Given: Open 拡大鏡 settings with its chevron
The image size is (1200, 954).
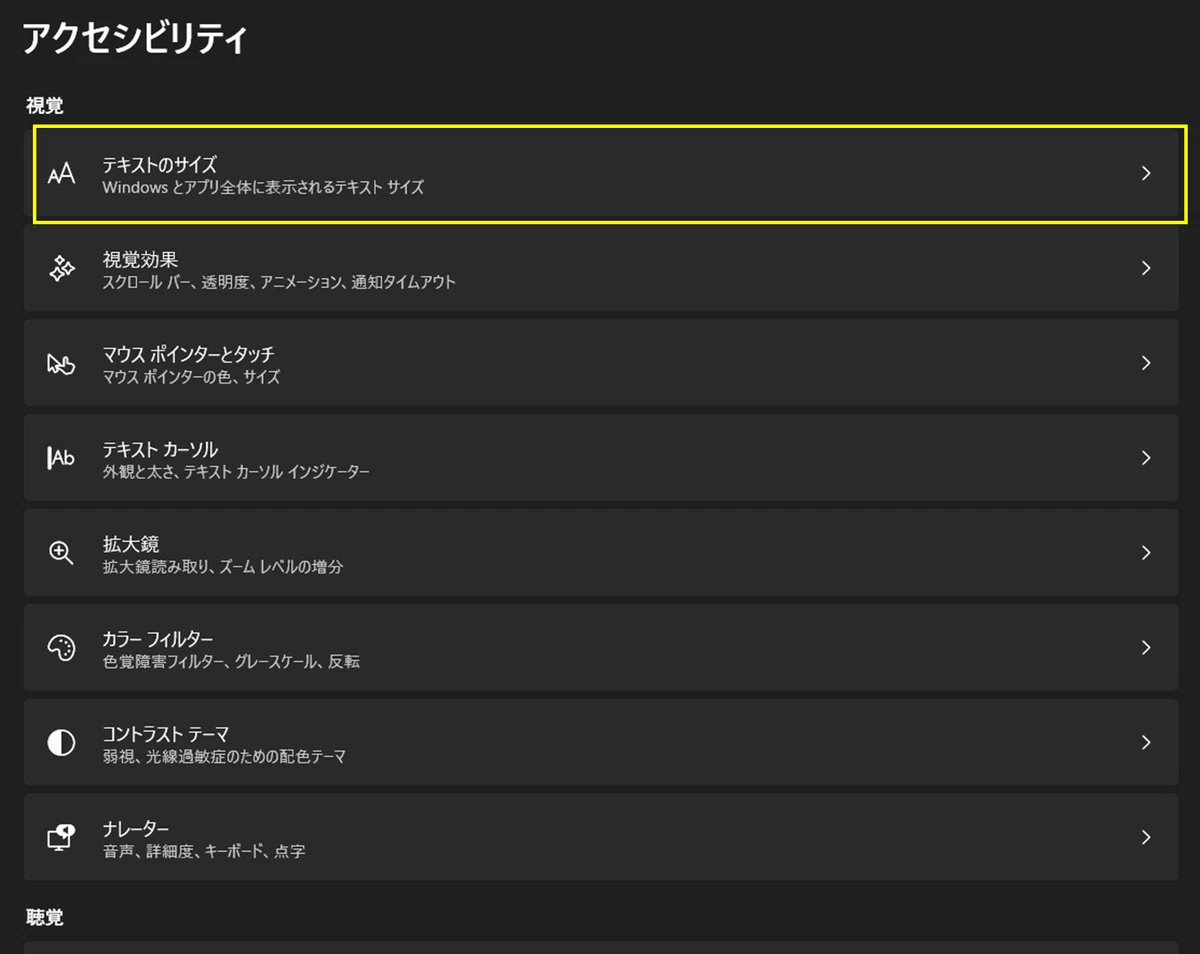Looking at the screenshot, I should click(1146, 553).
